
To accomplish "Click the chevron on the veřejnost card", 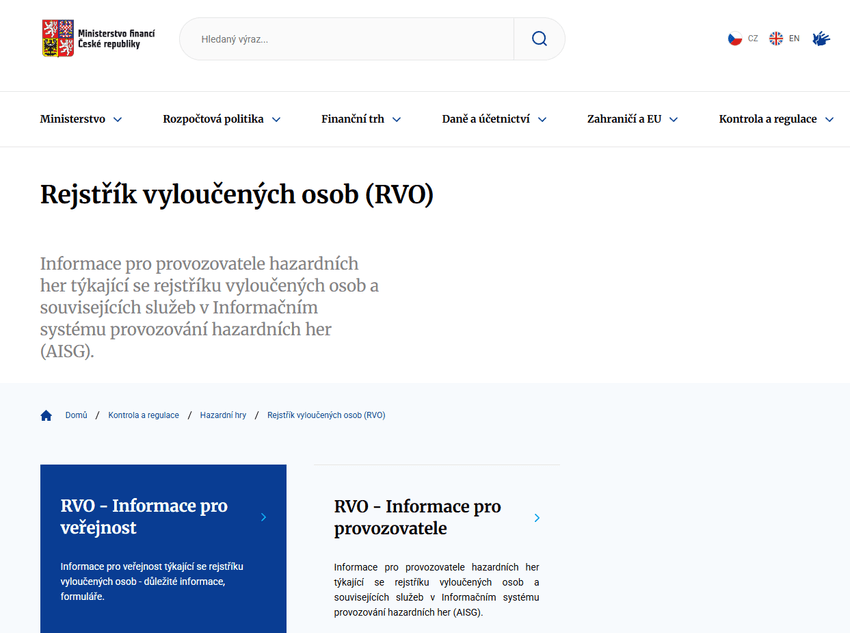I will click(263, 518).
